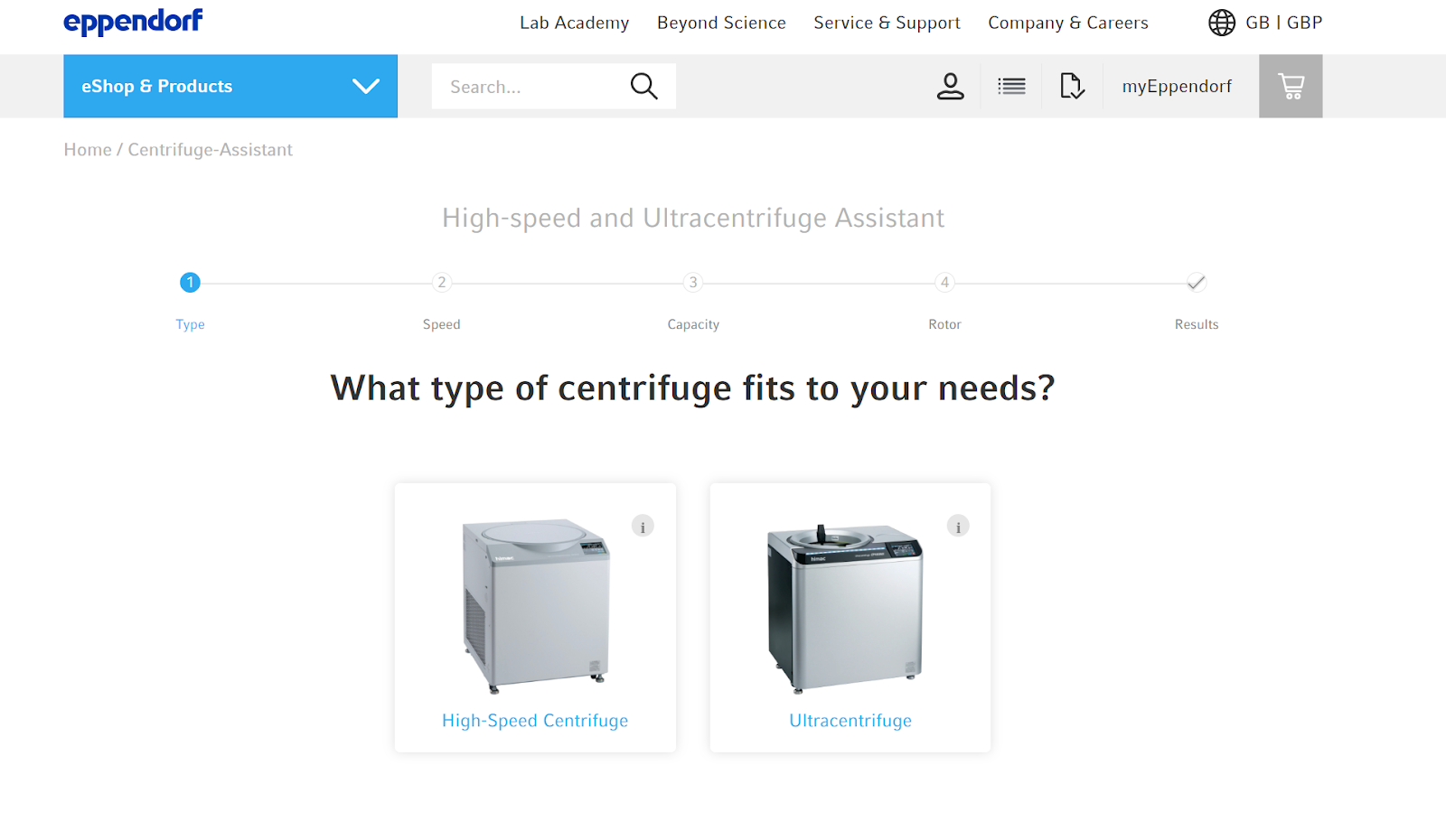Viewport: 1446px width, 840px height.
Task: Click the Type step label
Action: point(190,324)
